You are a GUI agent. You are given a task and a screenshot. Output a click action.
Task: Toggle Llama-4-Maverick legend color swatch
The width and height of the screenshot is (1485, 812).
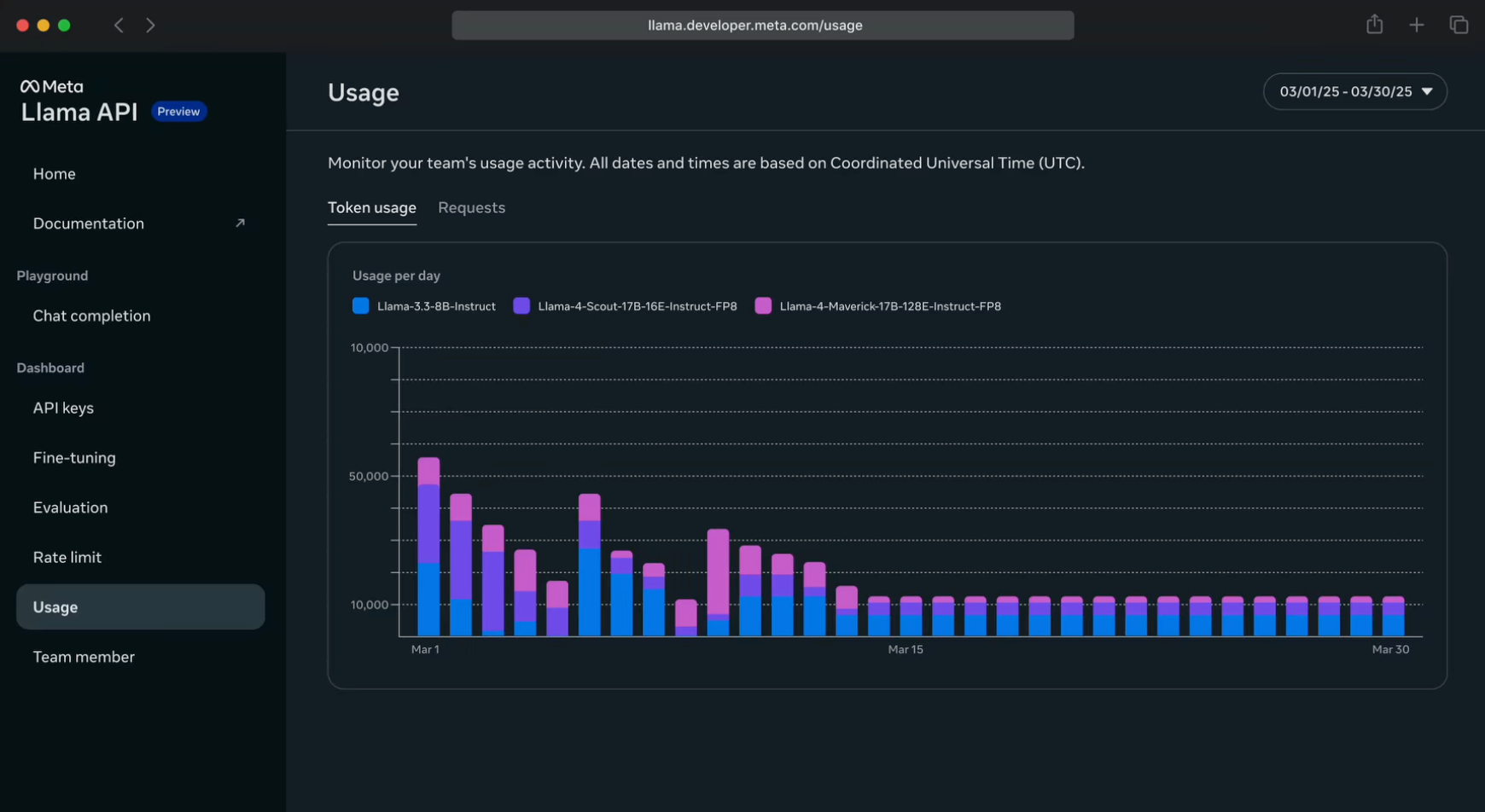click(763, 306)
